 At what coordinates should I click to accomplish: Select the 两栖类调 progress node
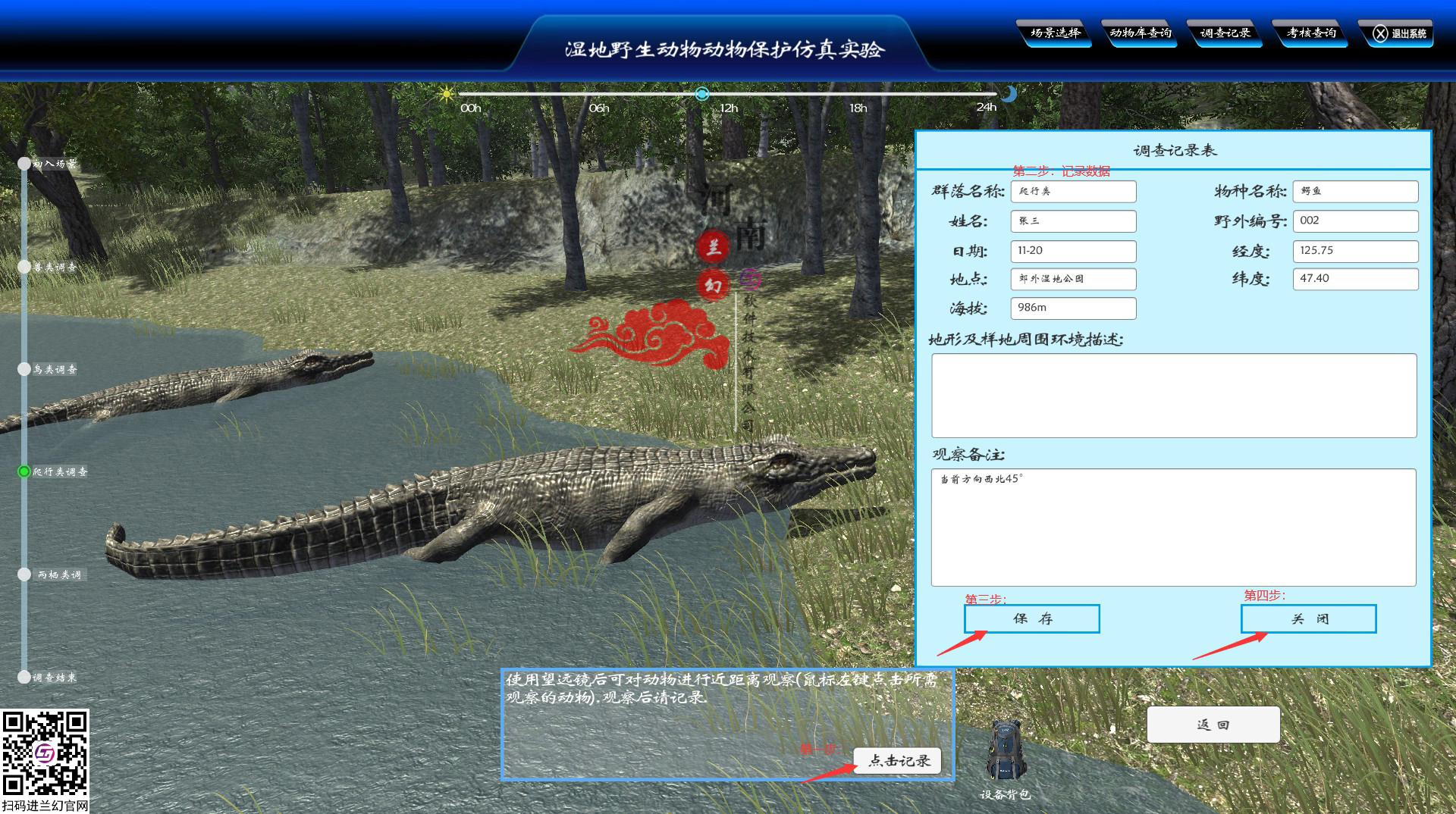[x=23, y=573]
